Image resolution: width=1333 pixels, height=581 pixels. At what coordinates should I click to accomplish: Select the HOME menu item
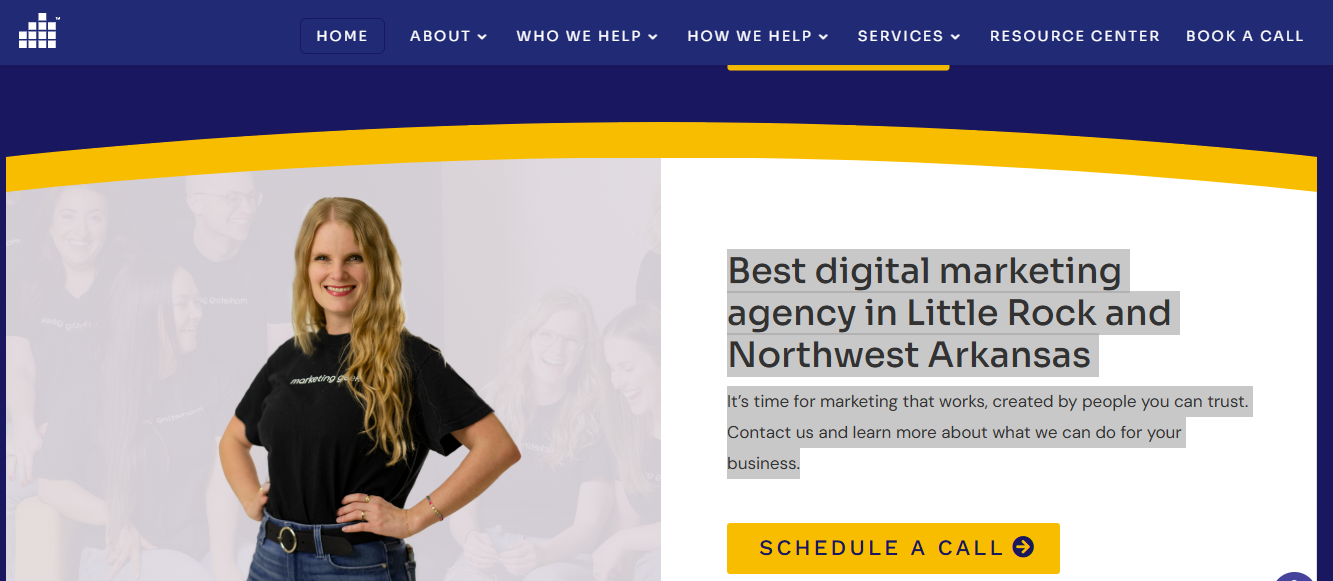342,36
